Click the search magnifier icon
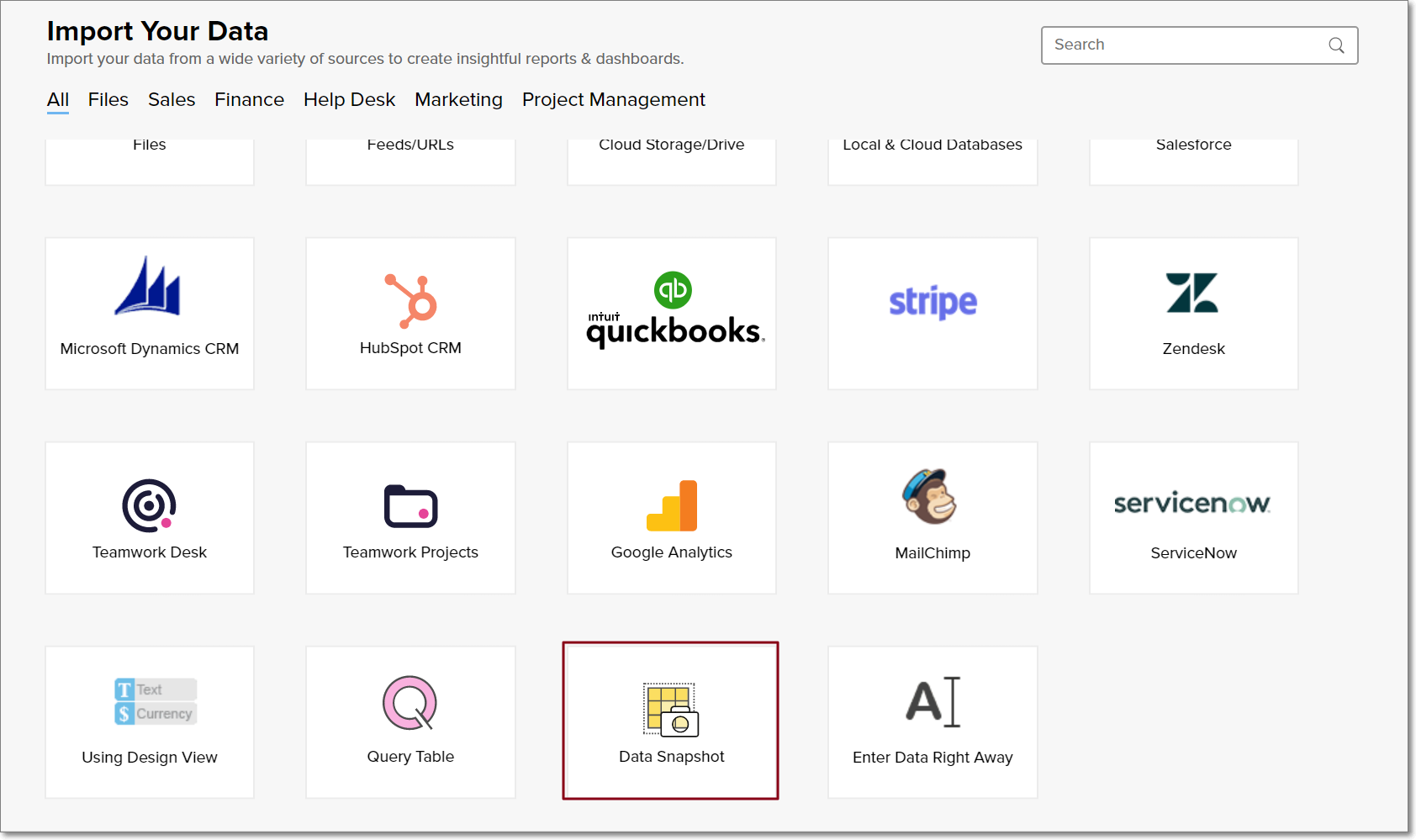This screenshot has width=1416, height=840. click(1336, 45)
